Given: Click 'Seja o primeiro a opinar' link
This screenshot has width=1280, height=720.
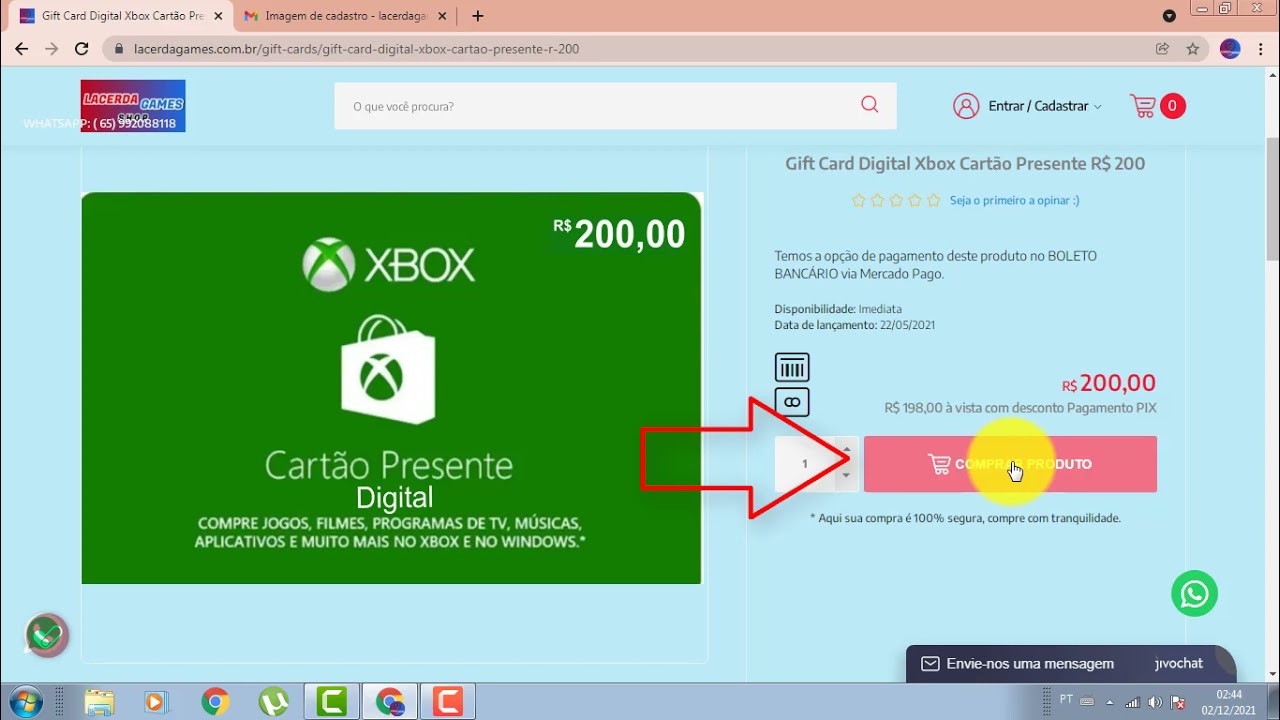Looking at the screenshot, I should [1014, 200].
